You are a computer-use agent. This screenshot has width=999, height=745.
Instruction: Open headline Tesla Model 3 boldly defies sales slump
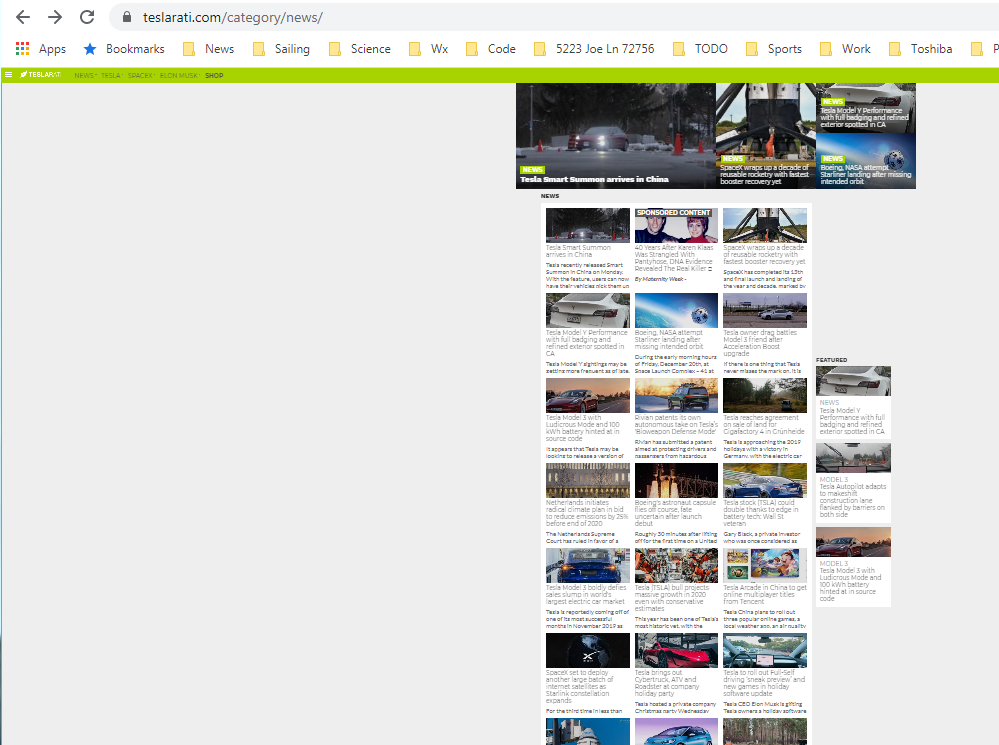[x=586, y=595]
